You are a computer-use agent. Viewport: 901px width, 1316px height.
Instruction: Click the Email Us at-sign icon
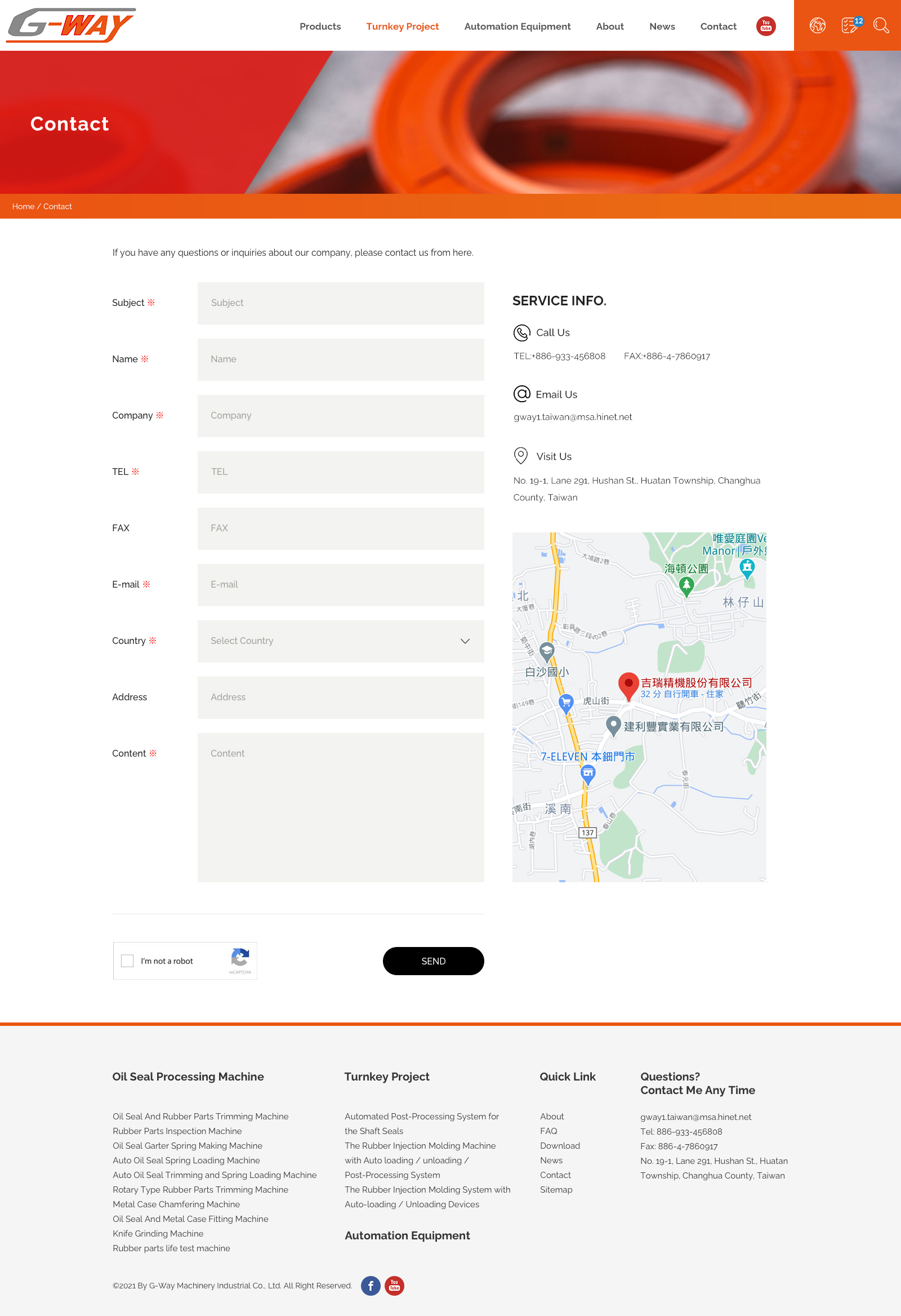click(521, 394)
